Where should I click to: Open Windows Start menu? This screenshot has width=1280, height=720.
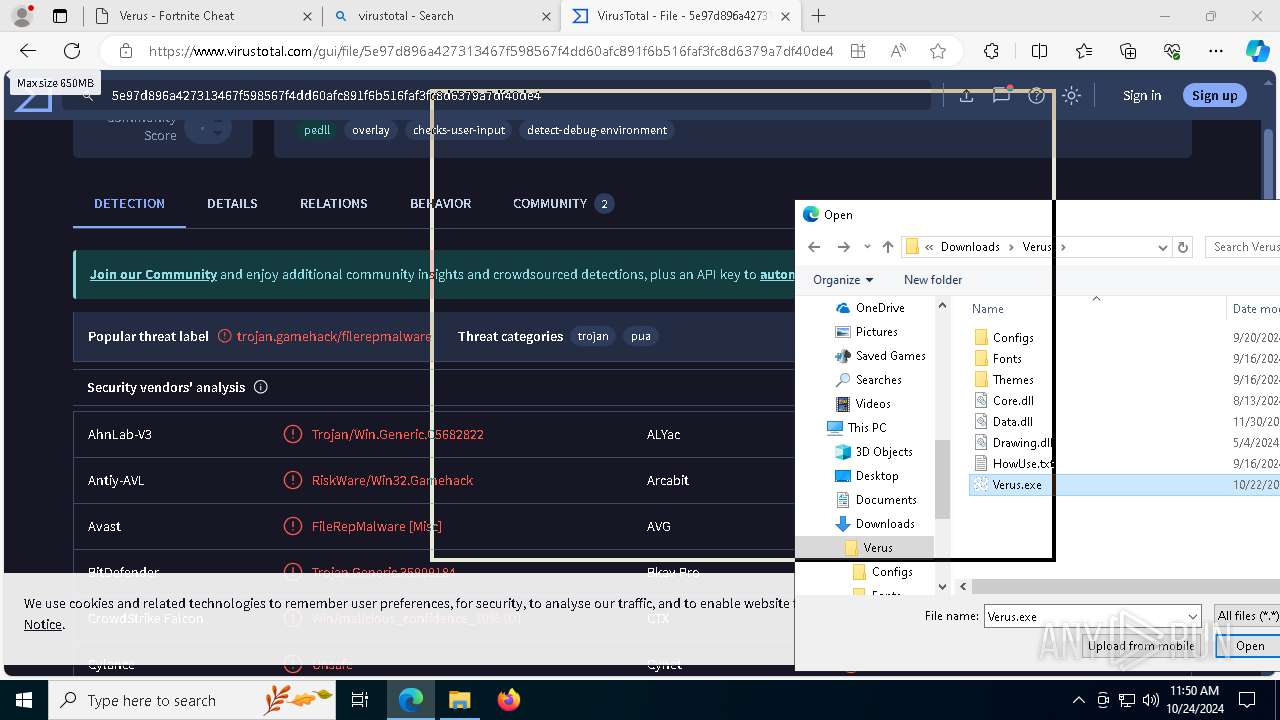click(x=23, y=700)
